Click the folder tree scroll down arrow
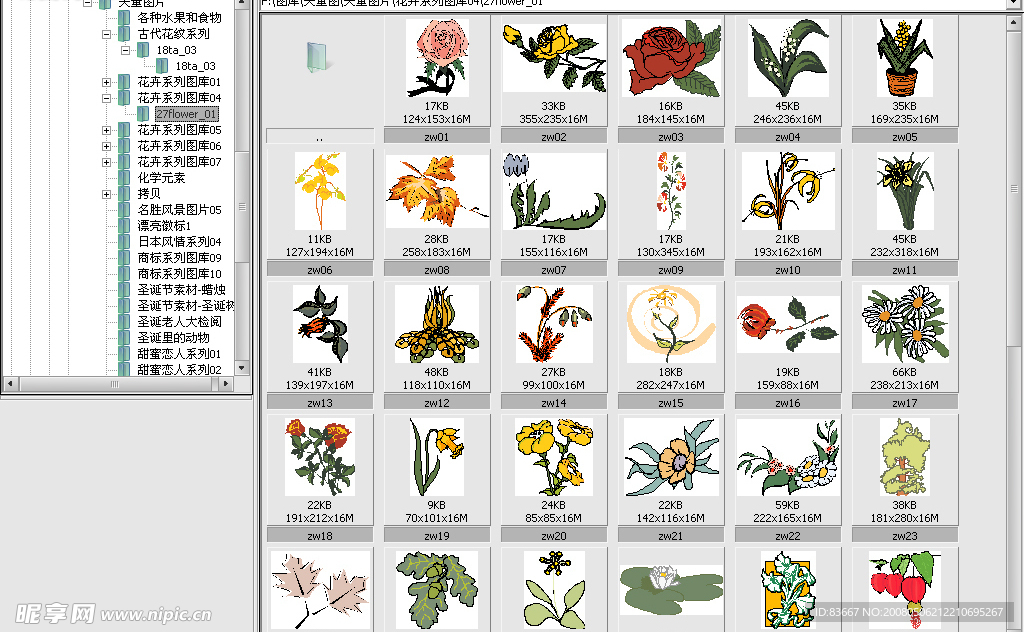This screenshot has width=1024, height=632. coord(242,368)
